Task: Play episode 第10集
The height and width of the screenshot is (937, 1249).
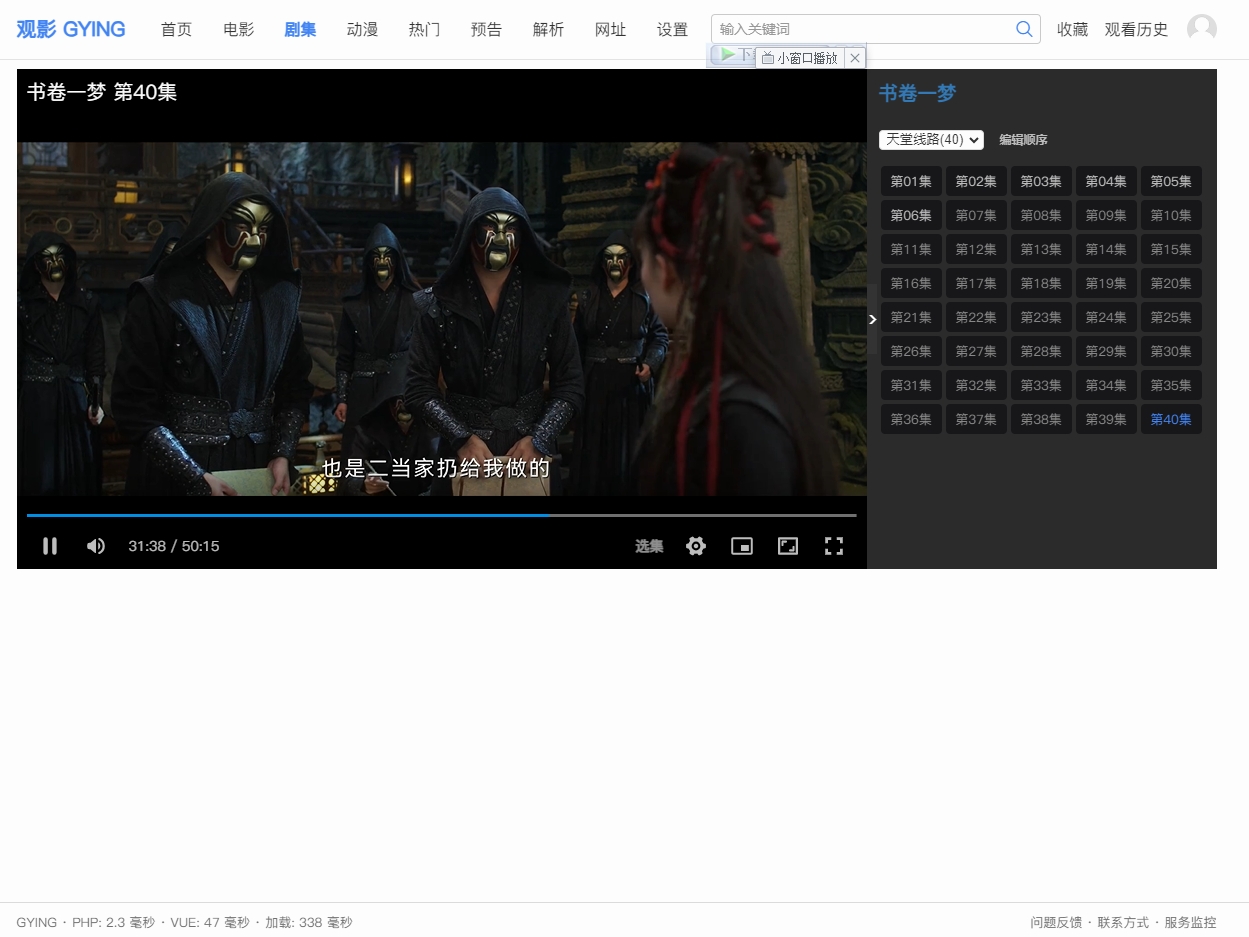Action: (1171, 215)
